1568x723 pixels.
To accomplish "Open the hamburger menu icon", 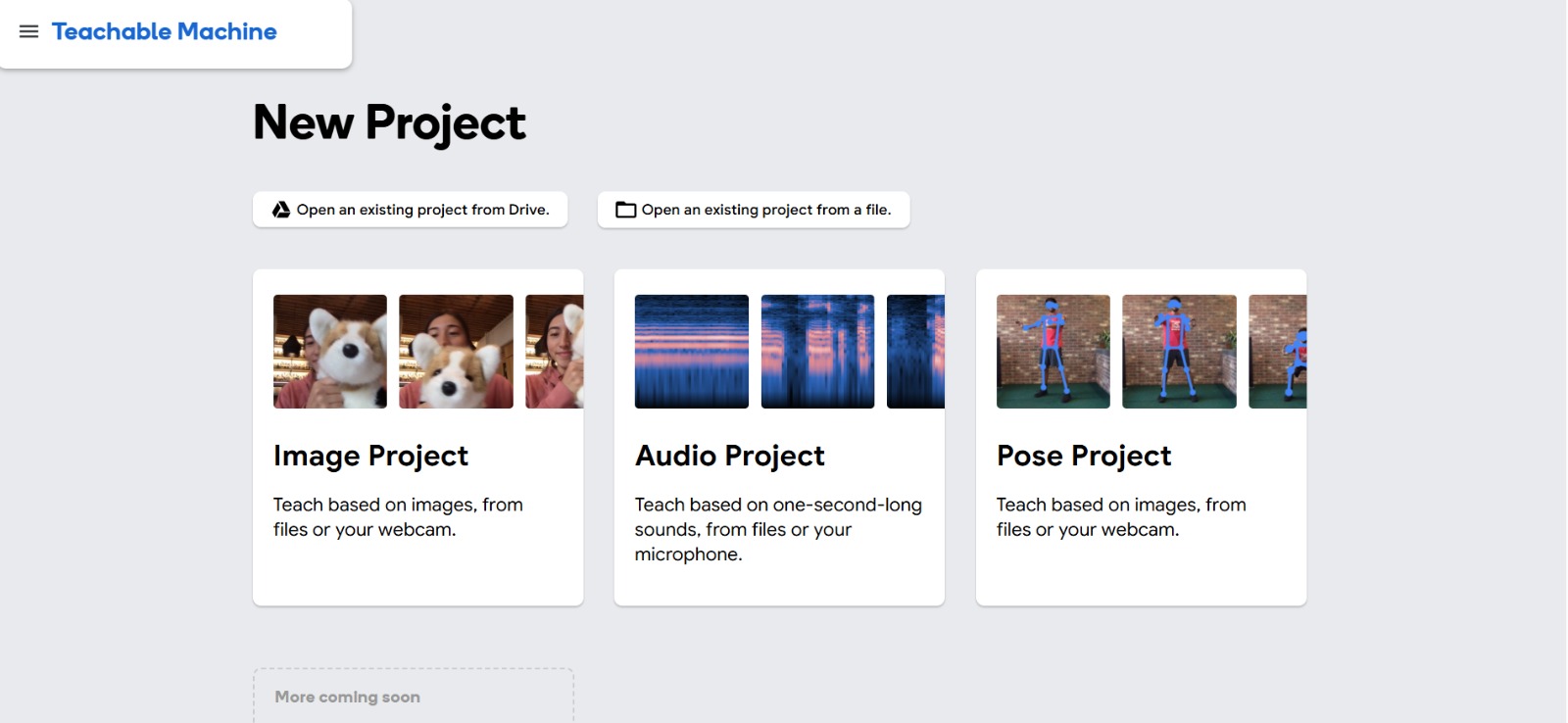I will (29, 31).
